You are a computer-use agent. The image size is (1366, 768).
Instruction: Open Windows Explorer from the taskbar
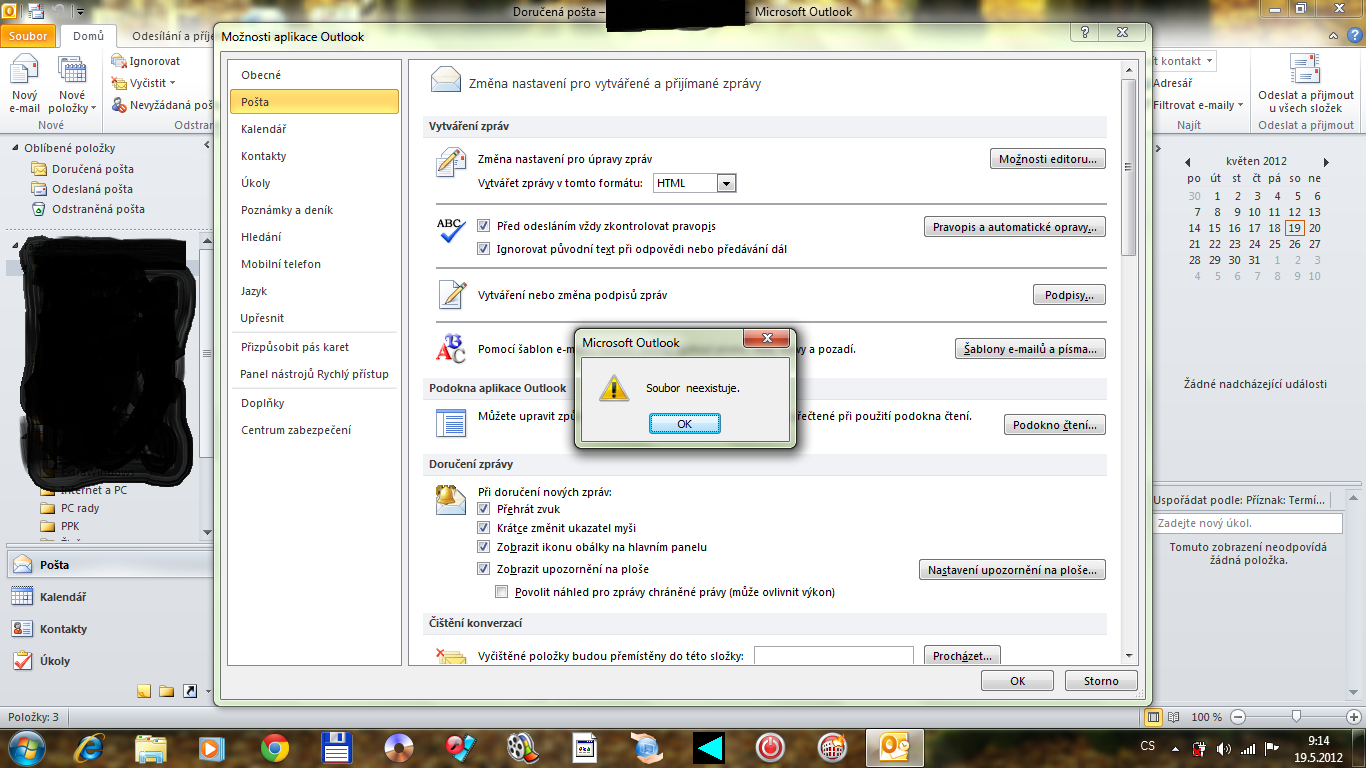click(151, 747)
